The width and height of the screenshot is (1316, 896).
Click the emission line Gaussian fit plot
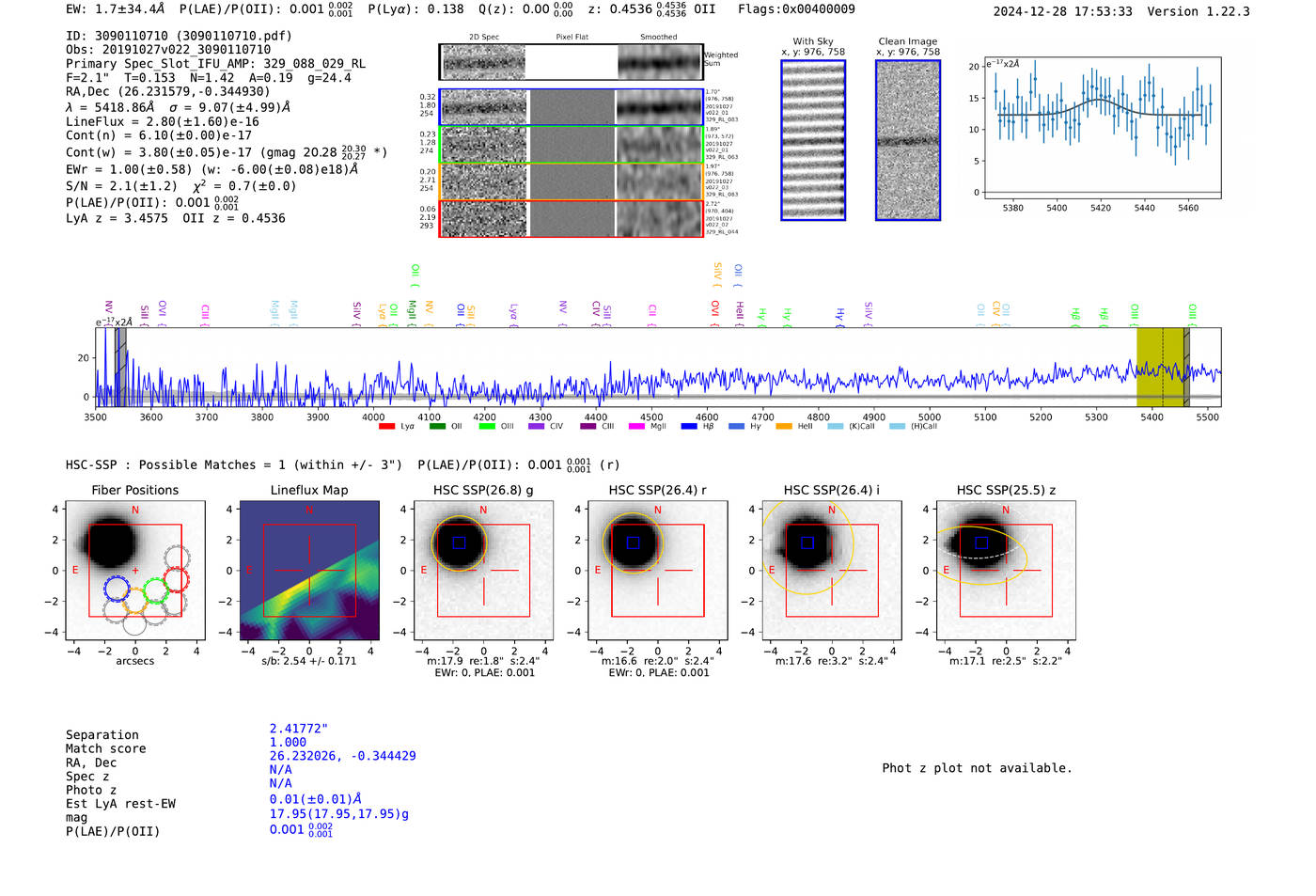[x=1102, y=127]
